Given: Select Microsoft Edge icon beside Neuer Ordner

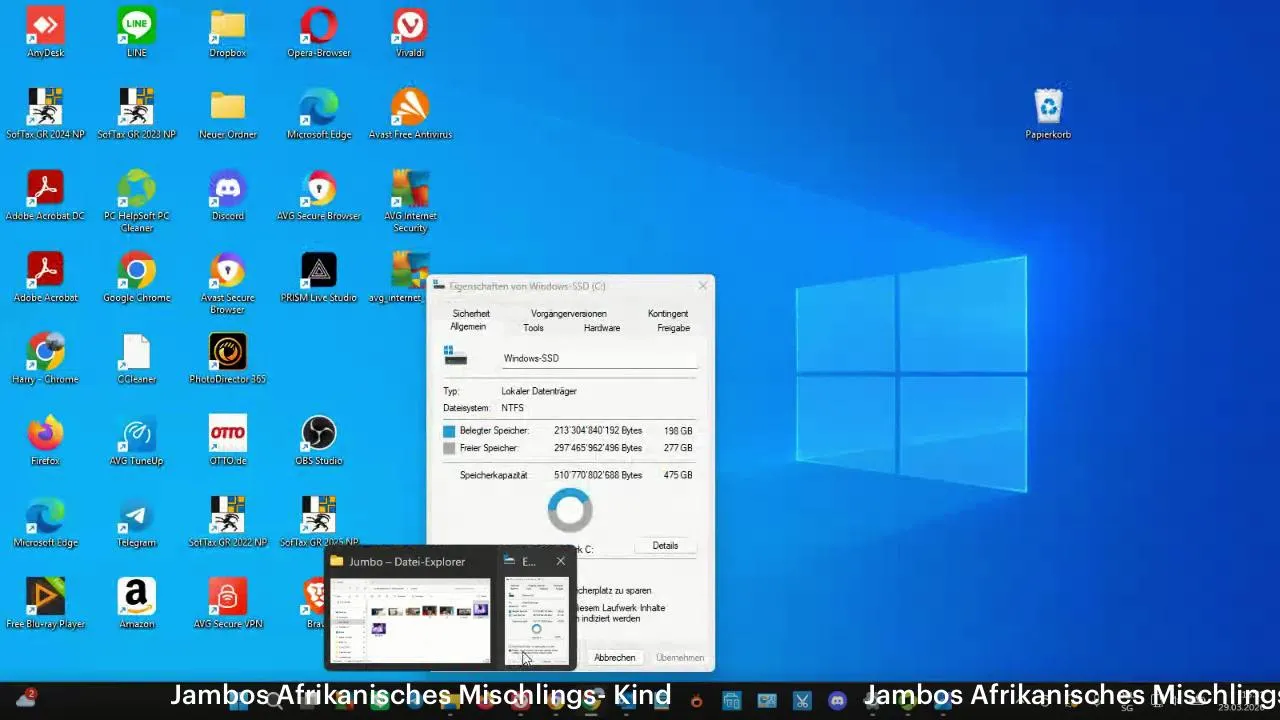Looking at the screenshot, I should (319, 113).
